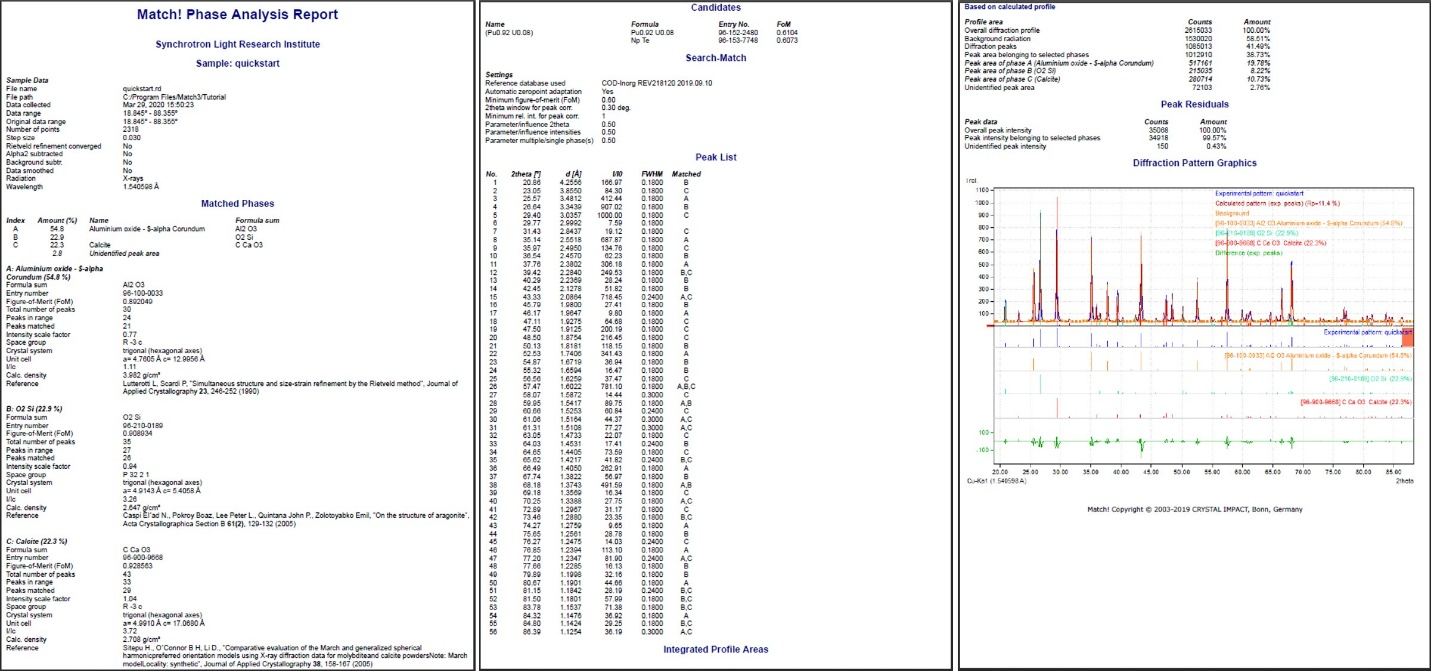Click the "Integrated Profile Areas" heading
Image resolution: width=1431 pixels, height=671 pixels.
coord(715,650)
